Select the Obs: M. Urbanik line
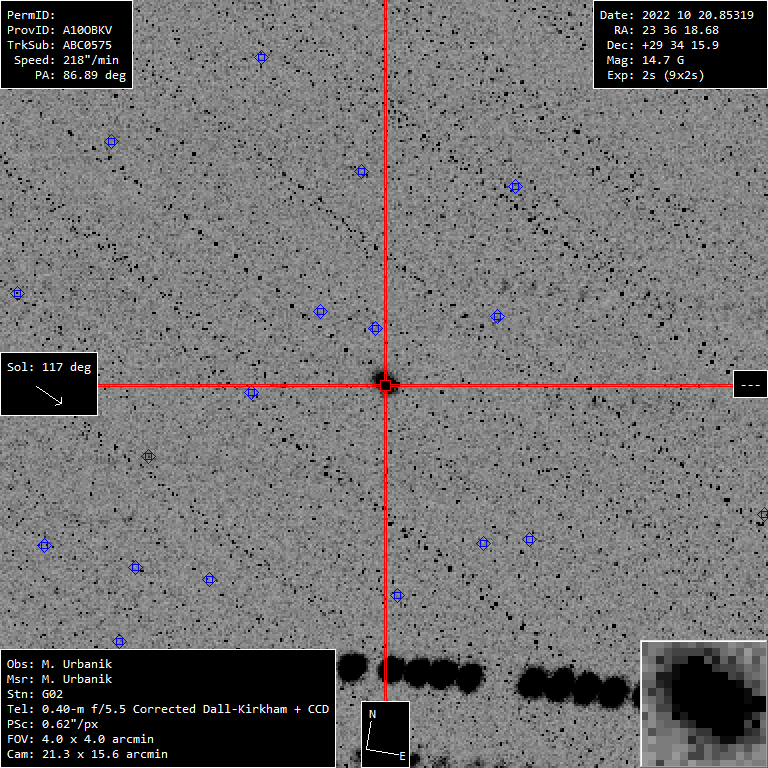 coord(59,664)
